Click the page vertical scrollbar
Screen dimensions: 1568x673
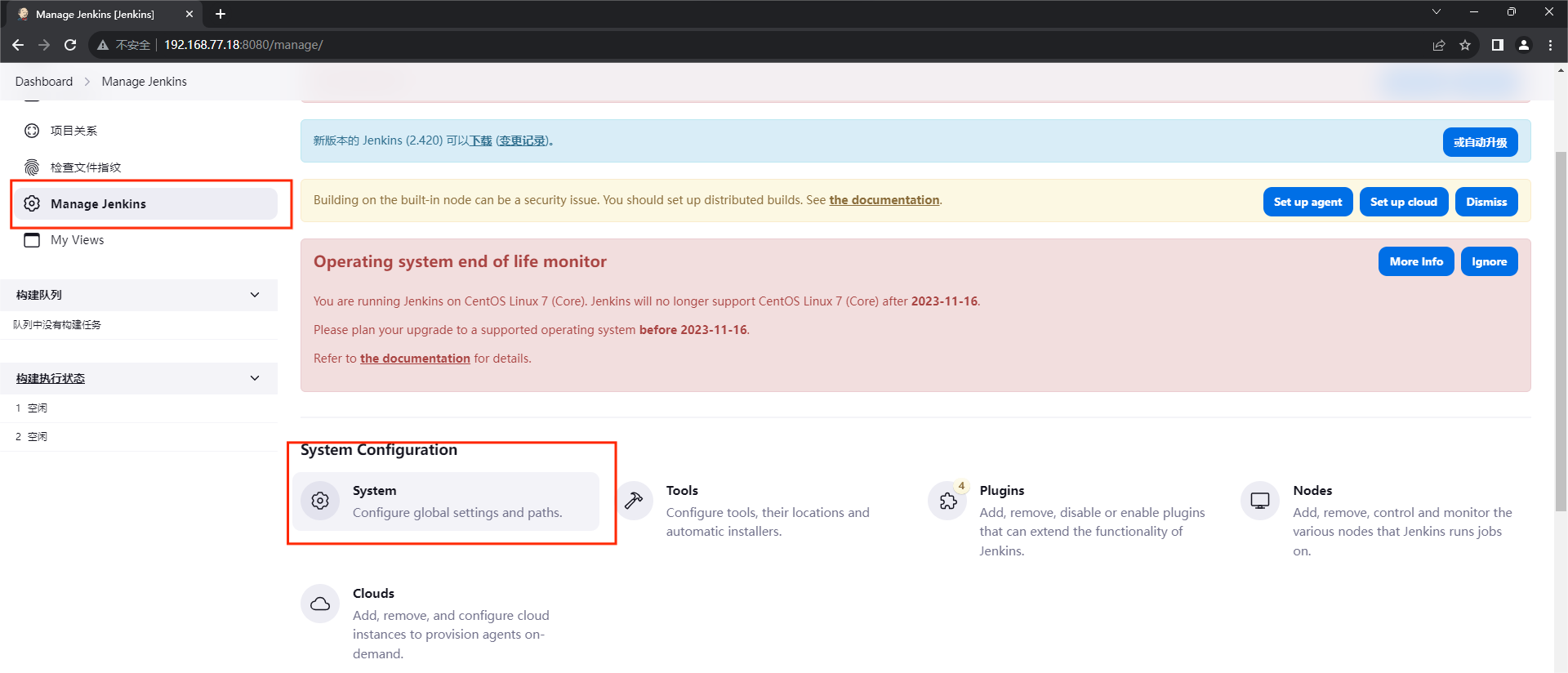[x=1561, y=331]
